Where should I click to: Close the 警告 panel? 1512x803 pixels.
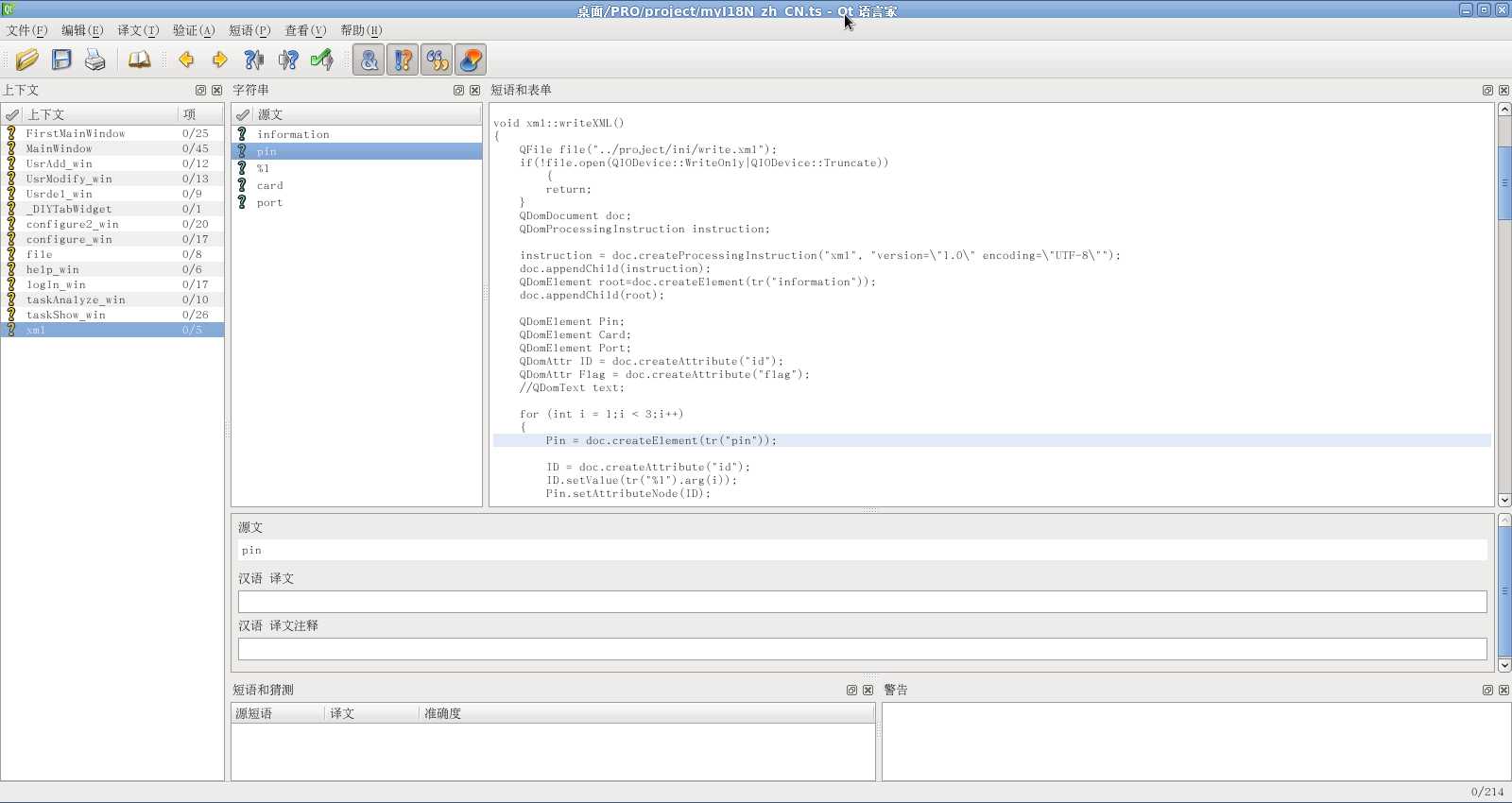[1503, 691]
